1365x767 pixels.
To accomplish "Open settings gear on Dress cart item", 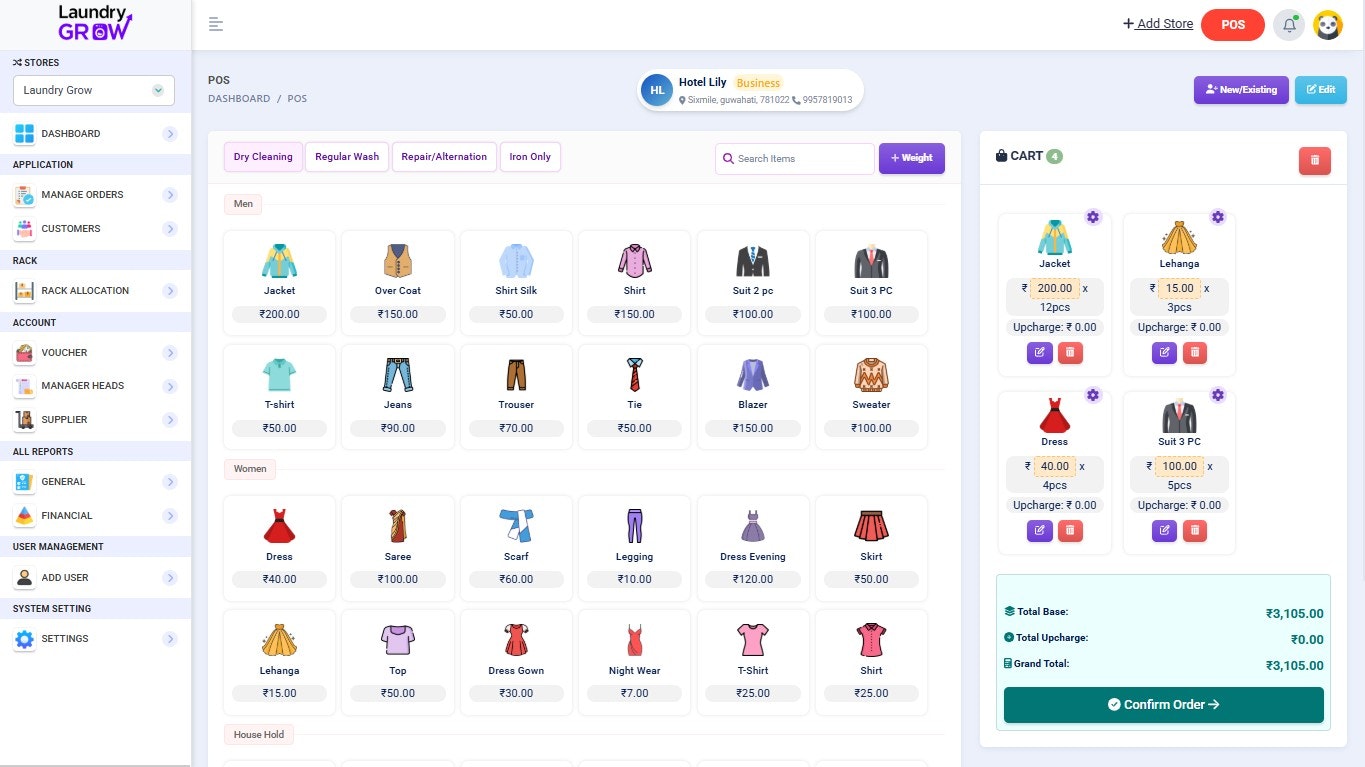I will pos(1093,395).
